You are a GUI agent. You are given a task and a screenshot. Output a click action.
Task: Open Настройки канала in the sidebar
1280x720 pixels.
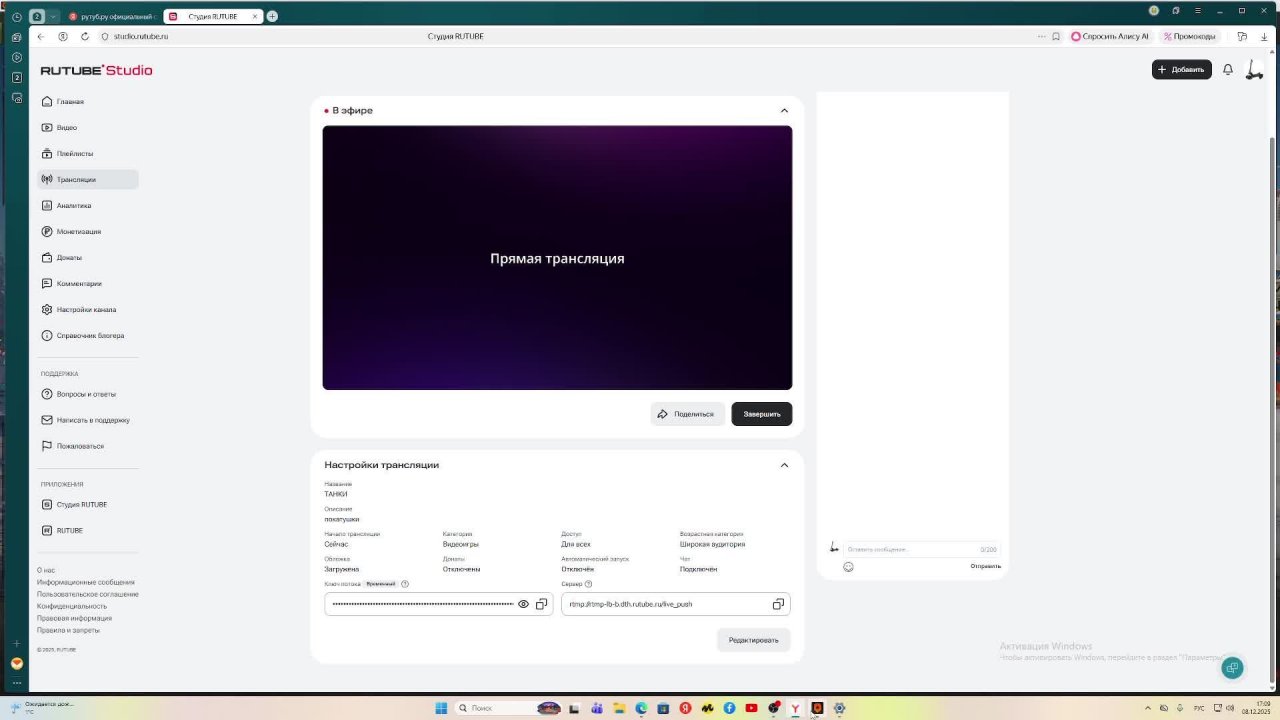(88, 310)
